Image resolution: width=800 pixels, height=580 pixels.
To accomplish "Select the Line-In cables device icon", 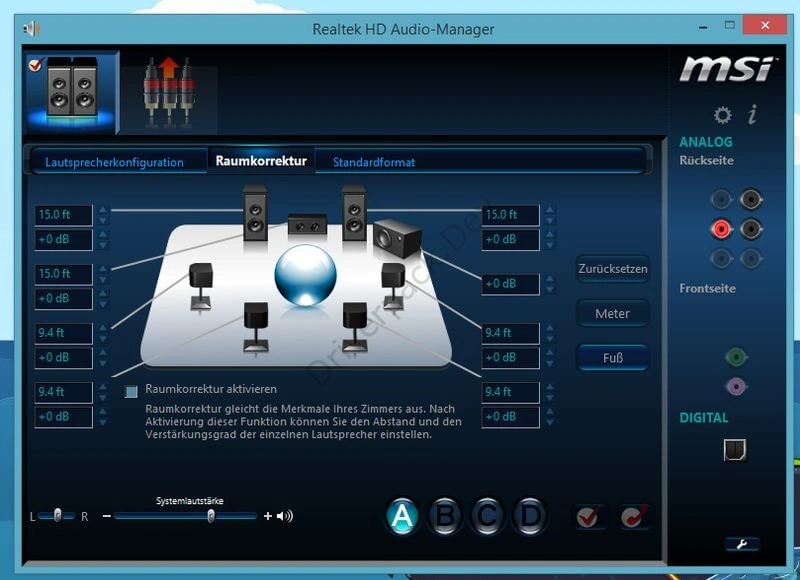I will [169, 92].
